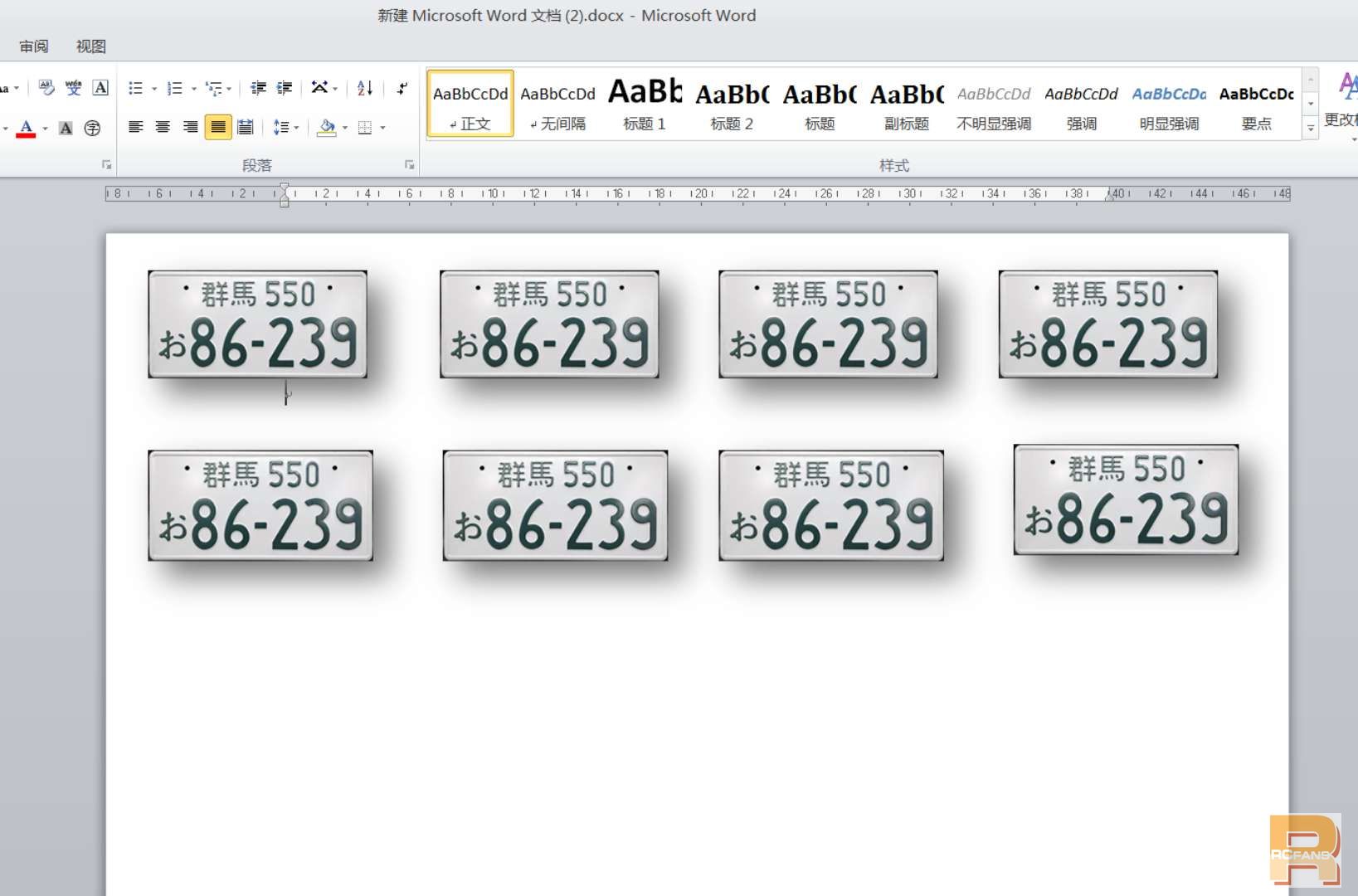Select the raised plate image at bottom-right

(1126, 499)
